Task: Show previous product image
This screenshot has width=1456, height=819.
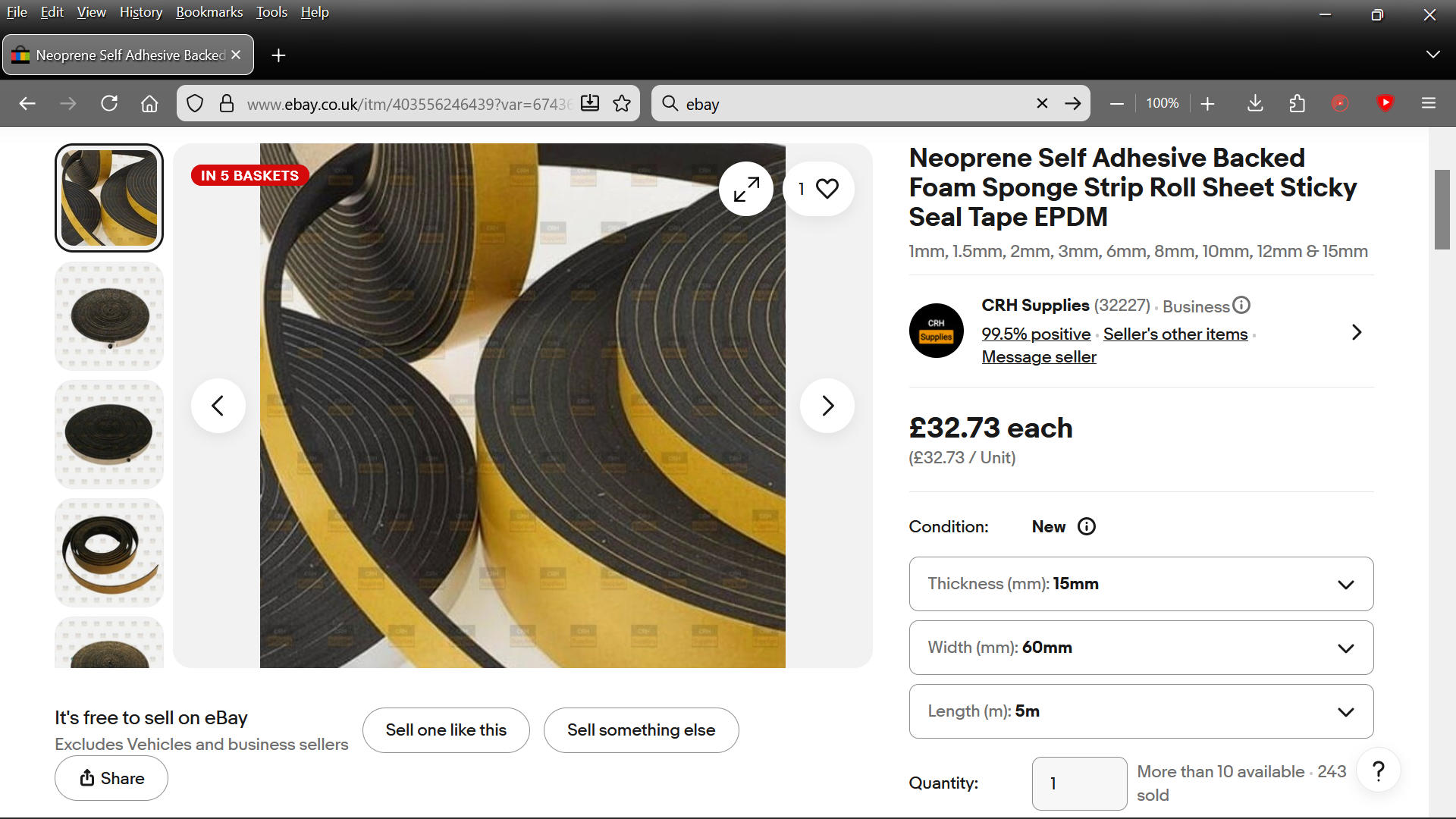Action: (218, 406)
